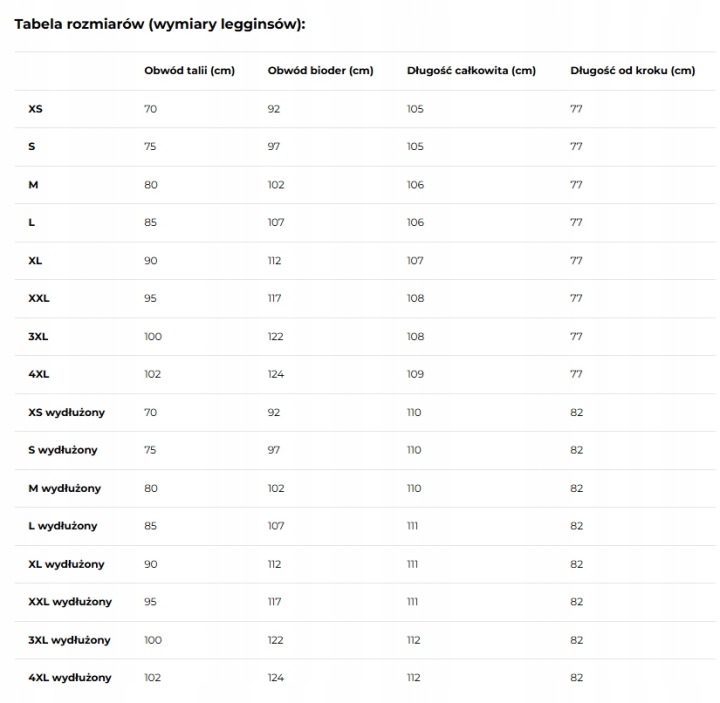Select the '4XL wydłużony' row label

70,677
